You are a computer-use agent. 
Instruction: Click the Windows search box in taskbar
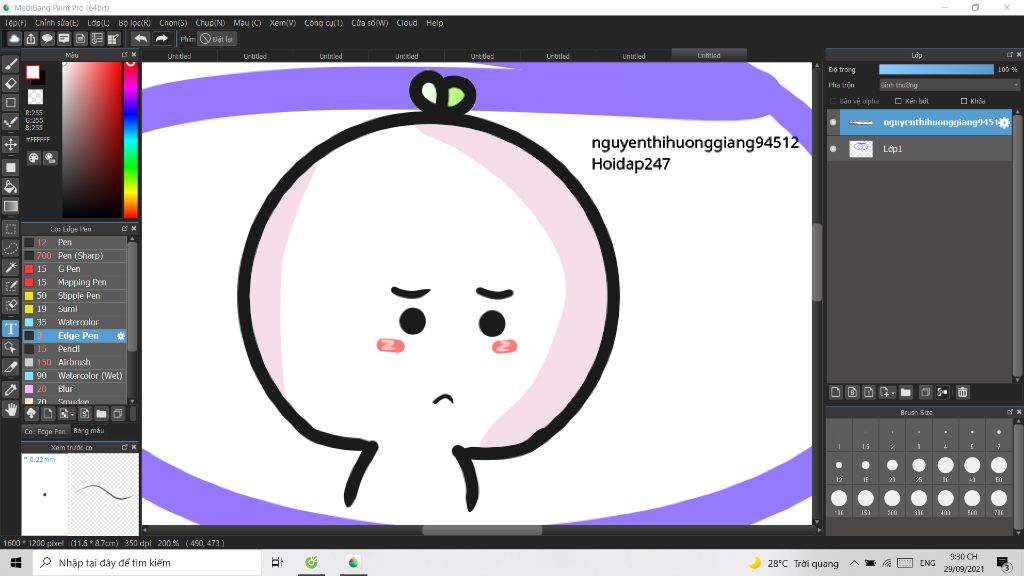pyautogui.click(x=147, y=562)
